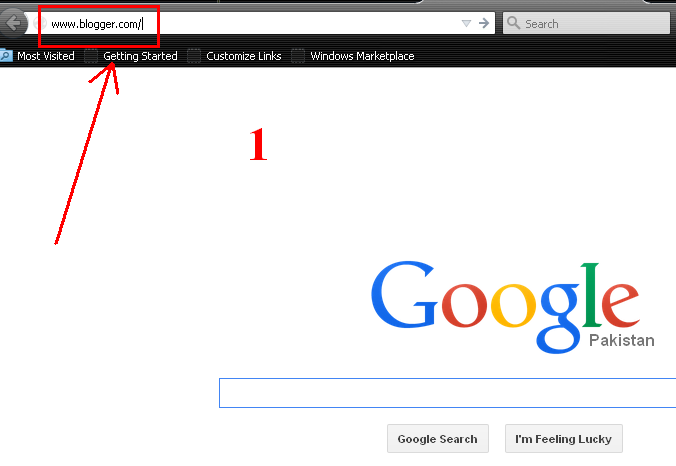This screenshot has width=676, height=466.
Task: Click the Go arrow in address bar
Action: 484,23
